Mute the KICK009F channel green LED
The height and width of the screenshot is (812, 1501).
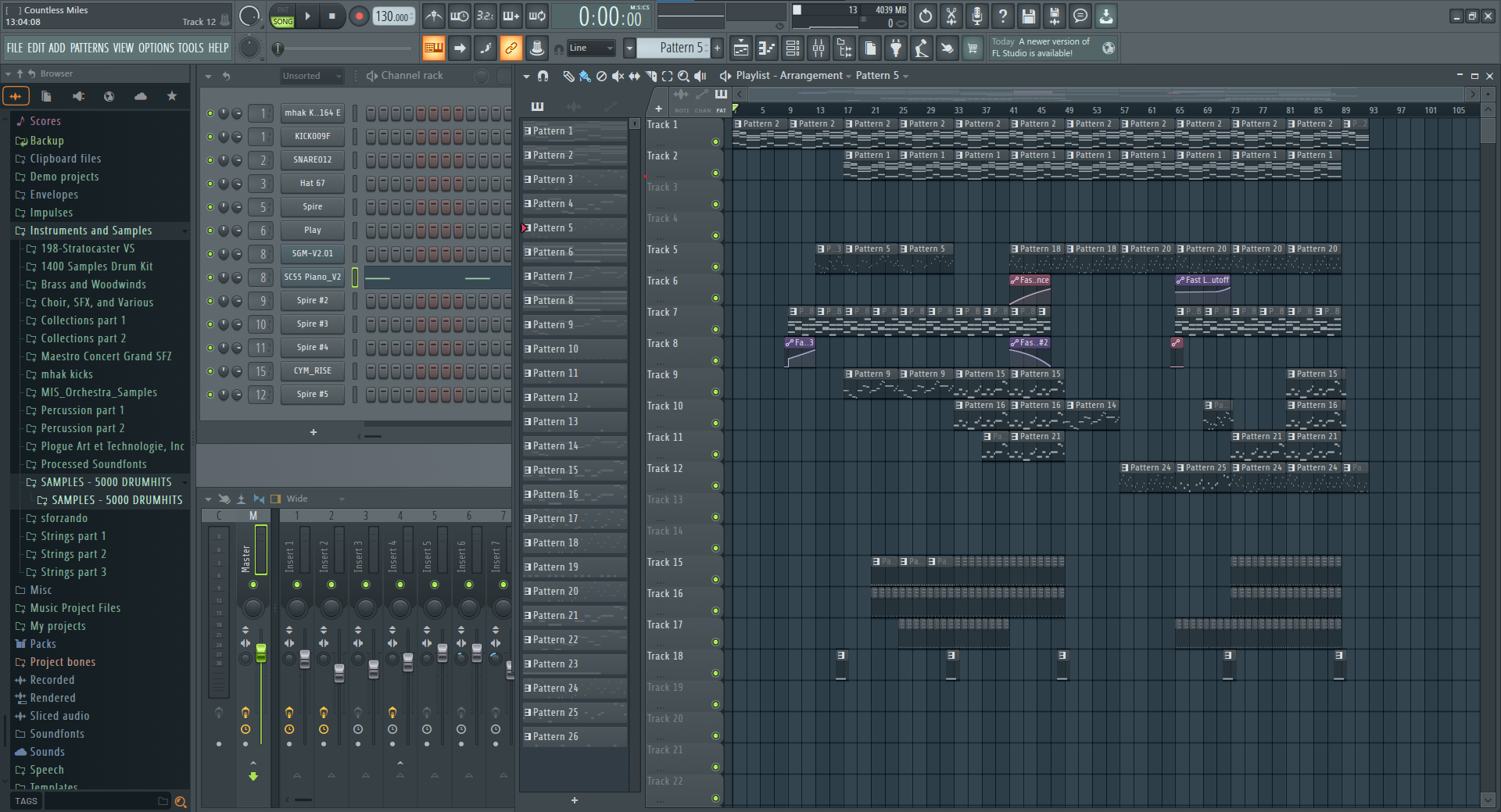[210, 137]
